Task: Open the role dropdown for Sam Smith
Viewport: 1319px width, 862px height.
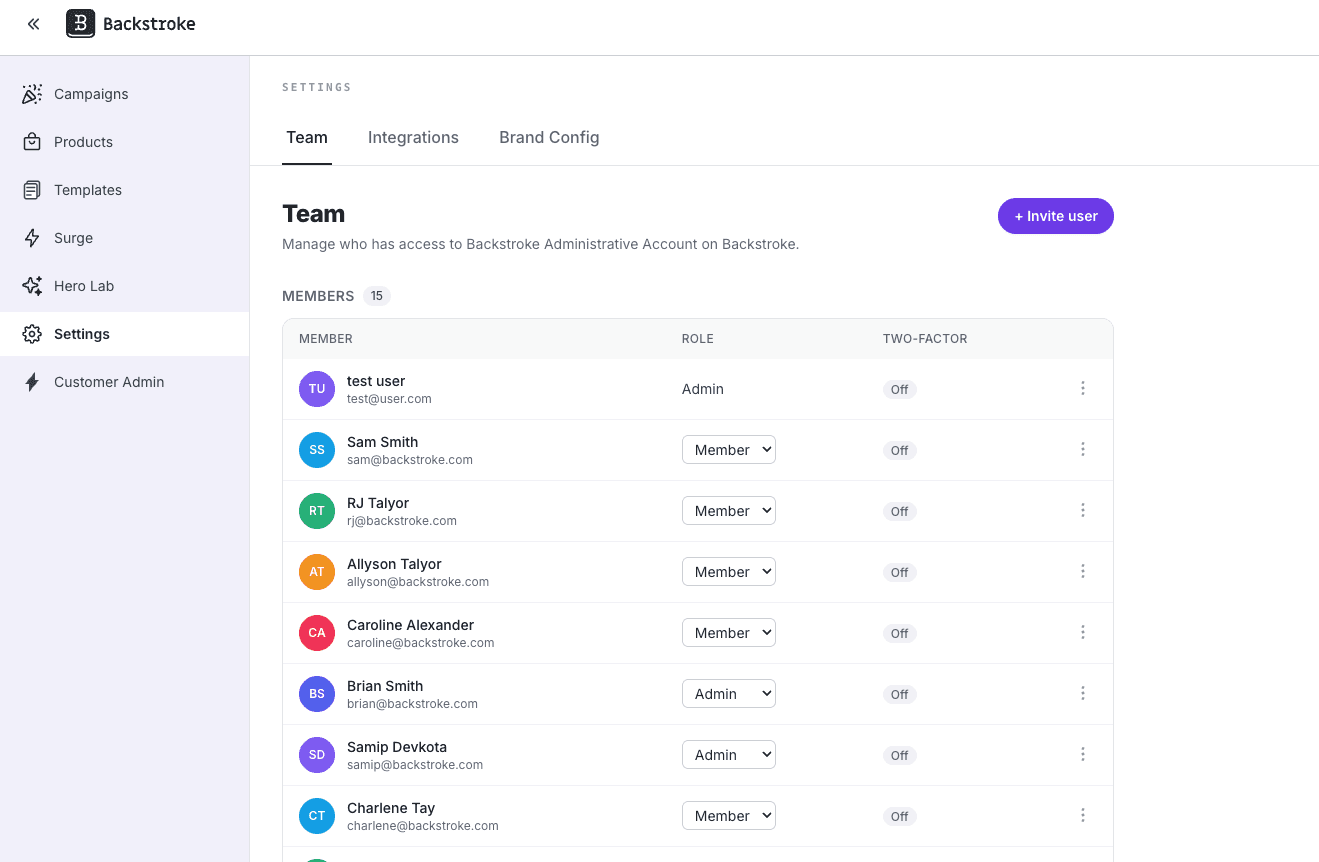Action: click(729, 450)
